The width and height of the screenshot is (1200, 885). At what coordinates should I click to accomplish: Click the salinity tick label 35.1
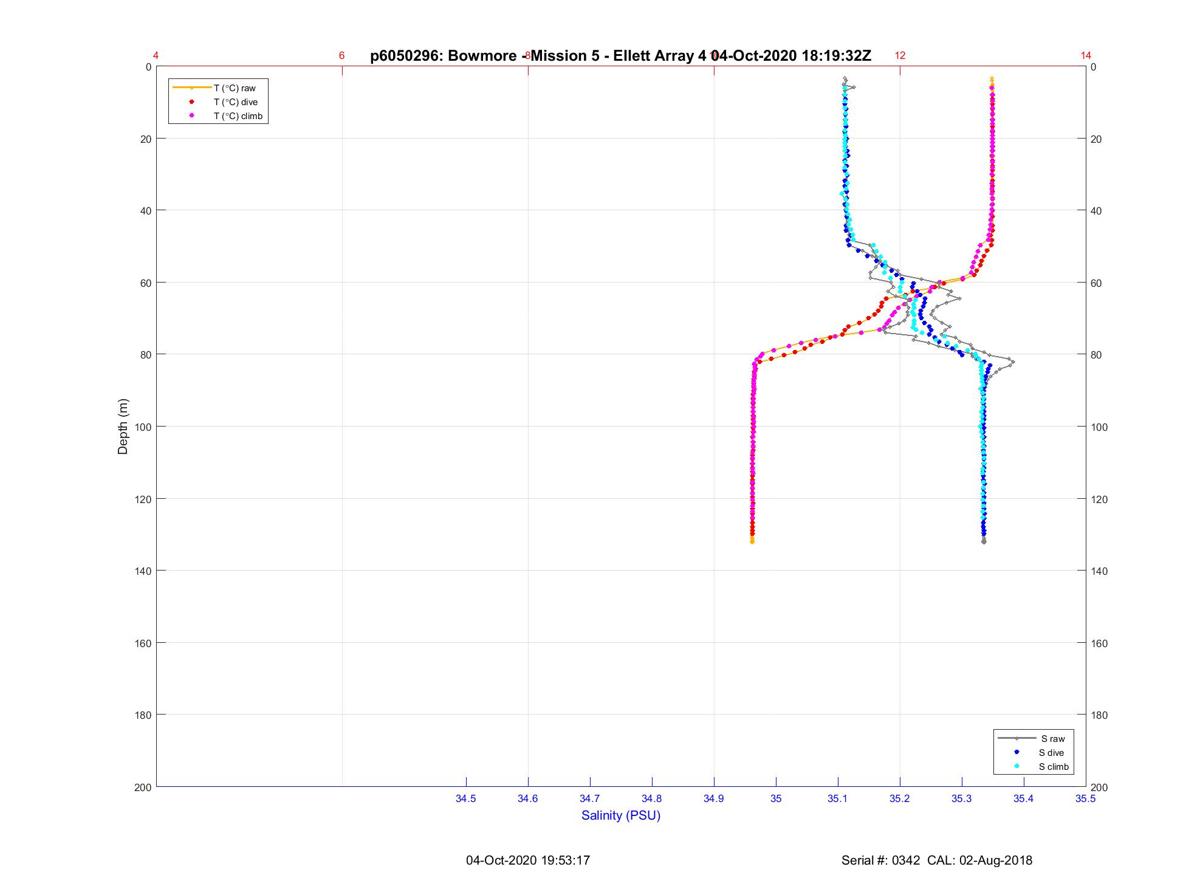[838, 799]
